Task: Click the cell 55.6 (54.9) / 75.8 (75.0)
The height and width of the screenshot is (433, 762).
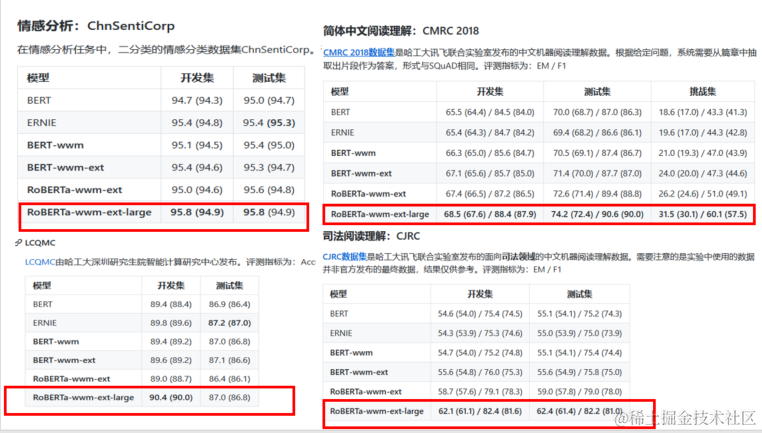Action: click(579, 372)
